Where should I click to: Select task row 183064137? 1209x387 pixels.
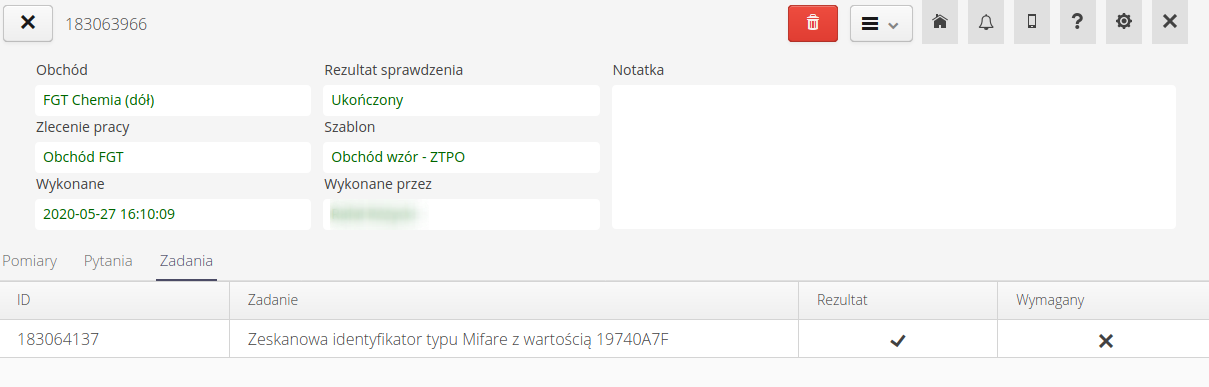[604, 339]
